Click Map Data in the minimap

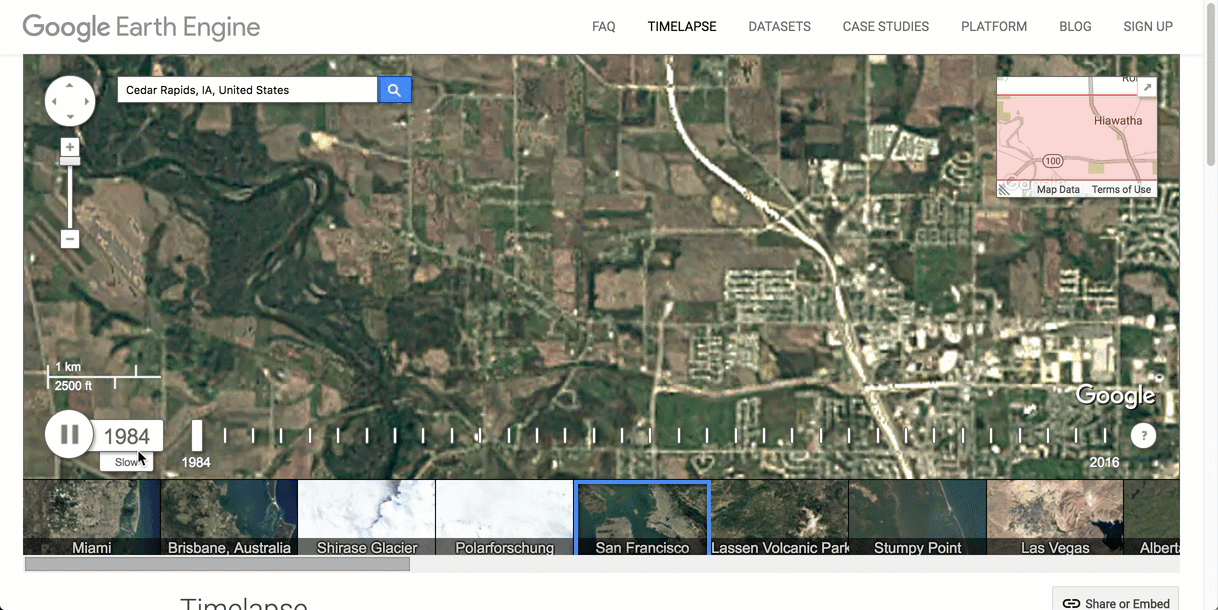1058,189
